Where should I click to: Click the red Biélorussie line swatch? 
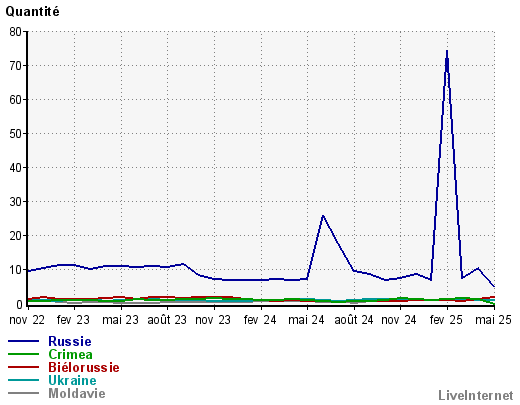click(x=23, y=367)
